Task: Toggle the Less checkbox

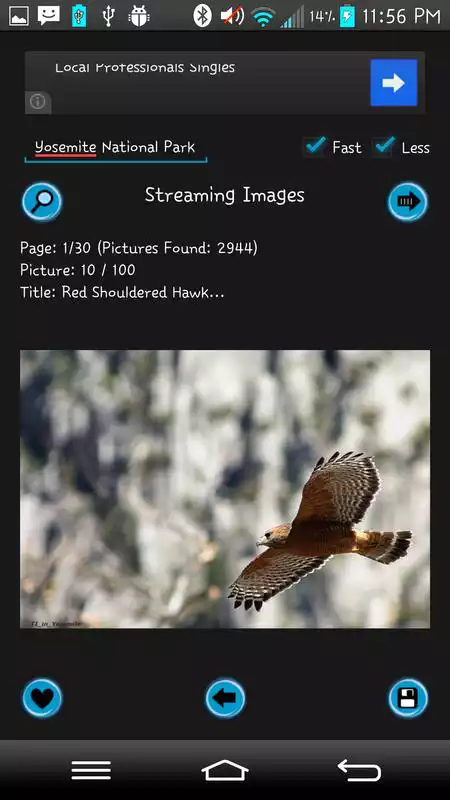Action: click(383, 147)
